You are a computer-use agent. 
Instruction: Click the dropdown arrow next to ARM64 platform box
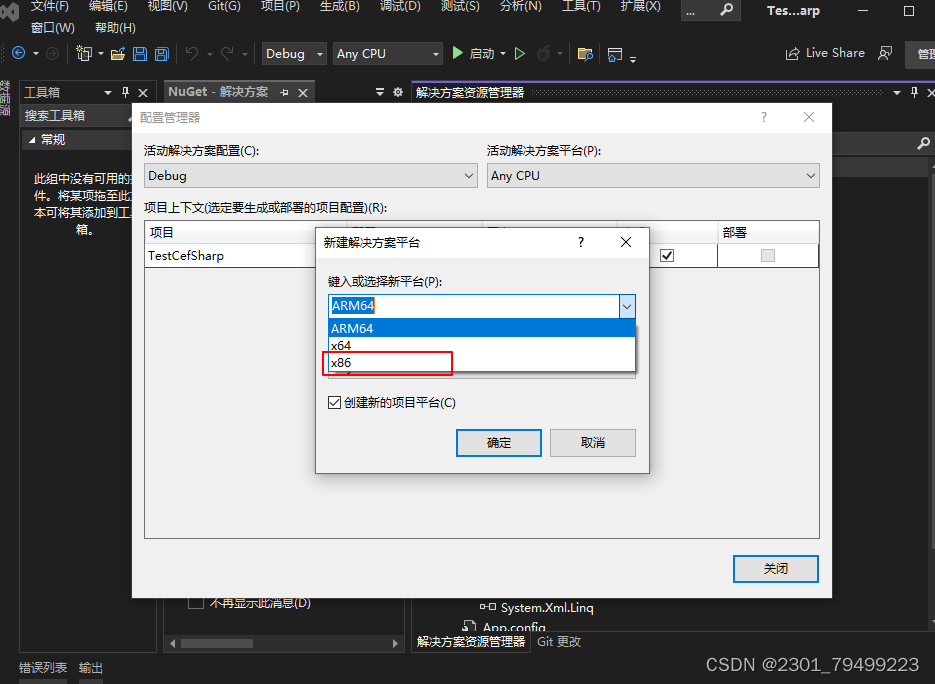627,306
